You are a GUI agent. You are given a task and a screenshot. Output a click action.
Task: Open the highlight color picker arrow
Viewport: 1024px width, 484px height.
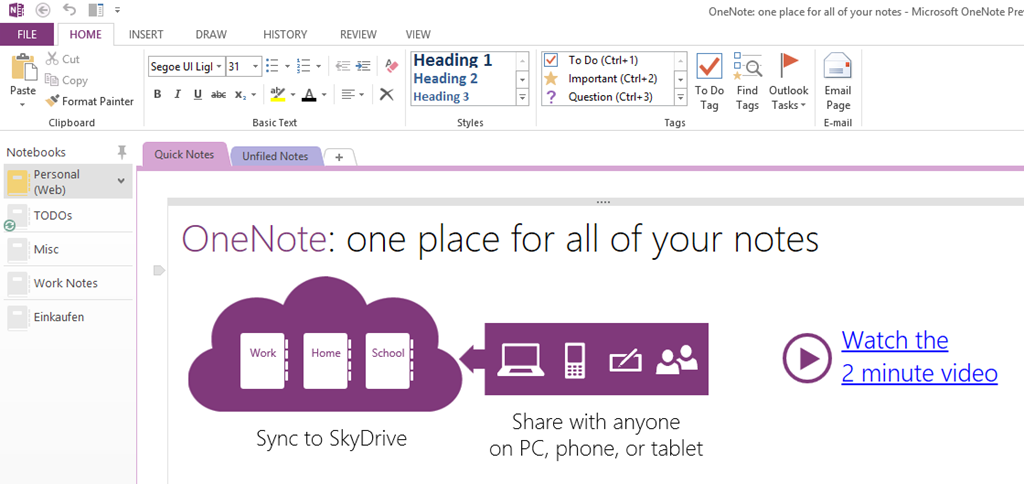click(293, 95)
